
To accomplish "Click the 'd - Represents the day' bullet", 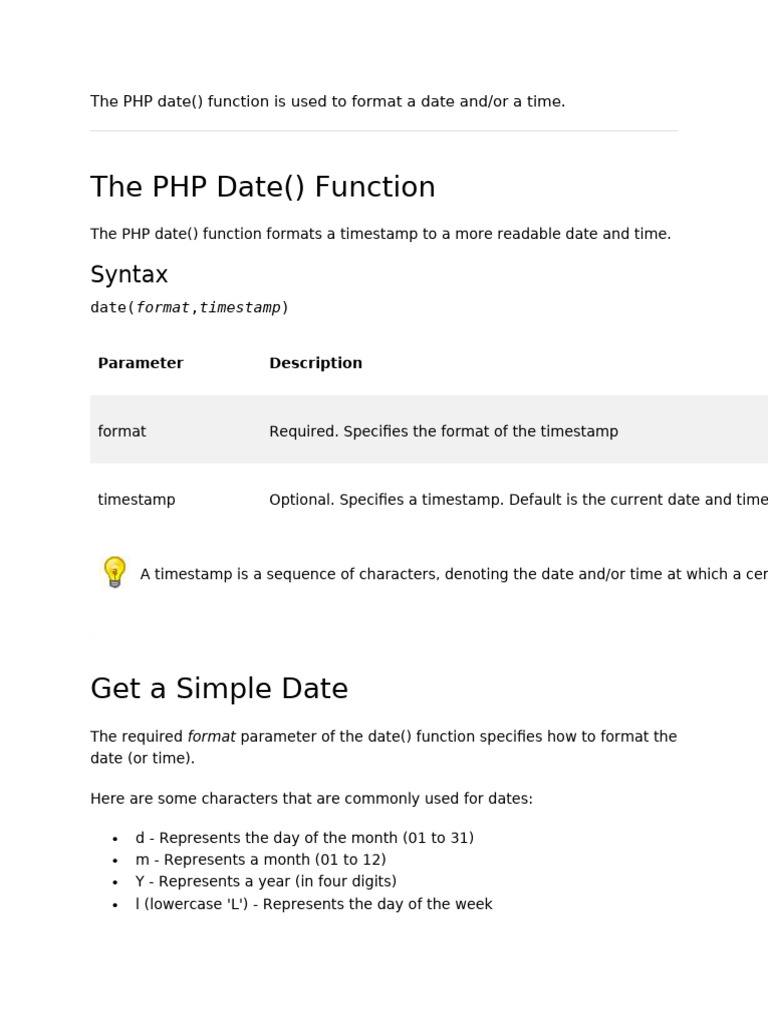I will coord(304,838).
